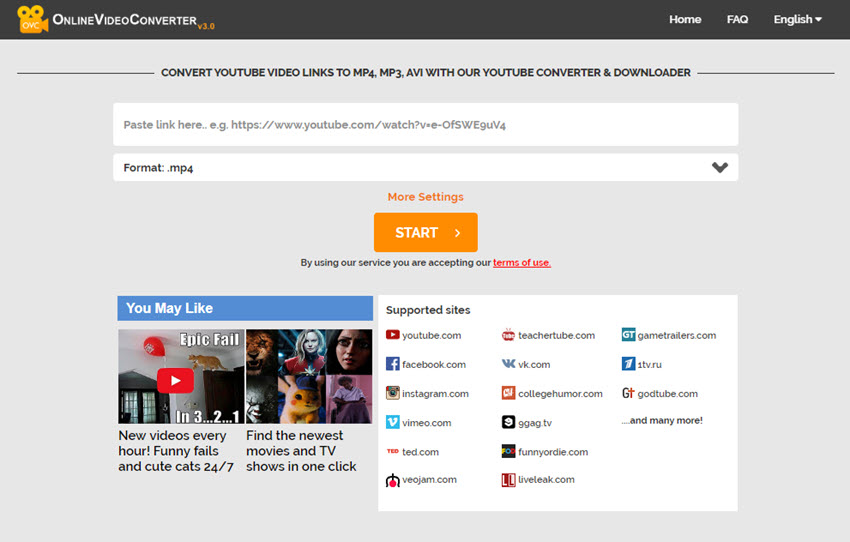Click the teachertube.com icon
Screen dimensions: 850x542
point(508,335)
